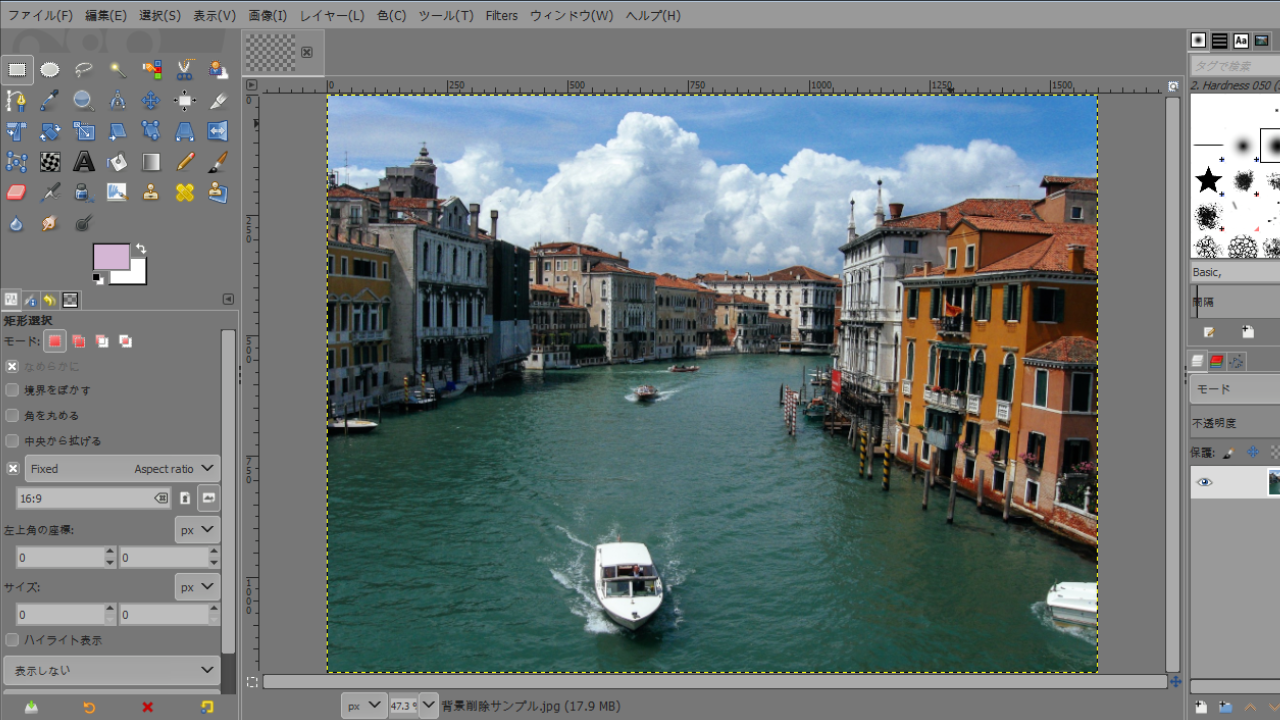Check the 角を丸める option
Viewport: 1280px width, 720px height.
pyautogui.click(x=10, y=413)
